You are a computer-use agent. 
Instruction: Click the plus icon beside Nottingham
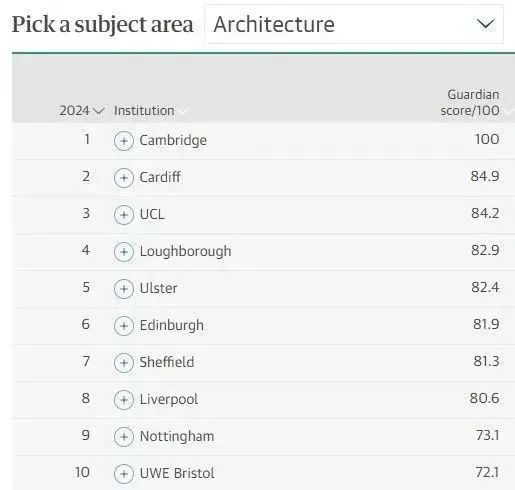[124, 437]
